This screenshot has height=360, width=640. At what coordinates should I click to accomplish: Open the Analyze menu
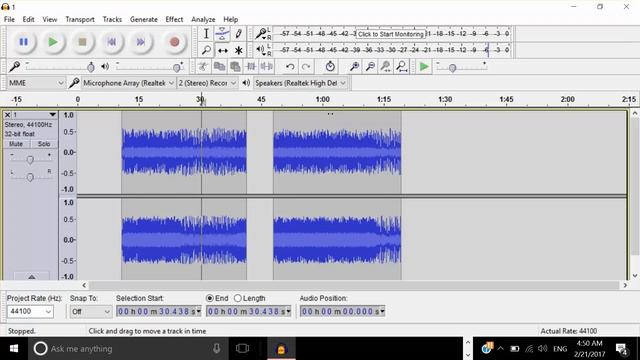click(x=203, y=19)
